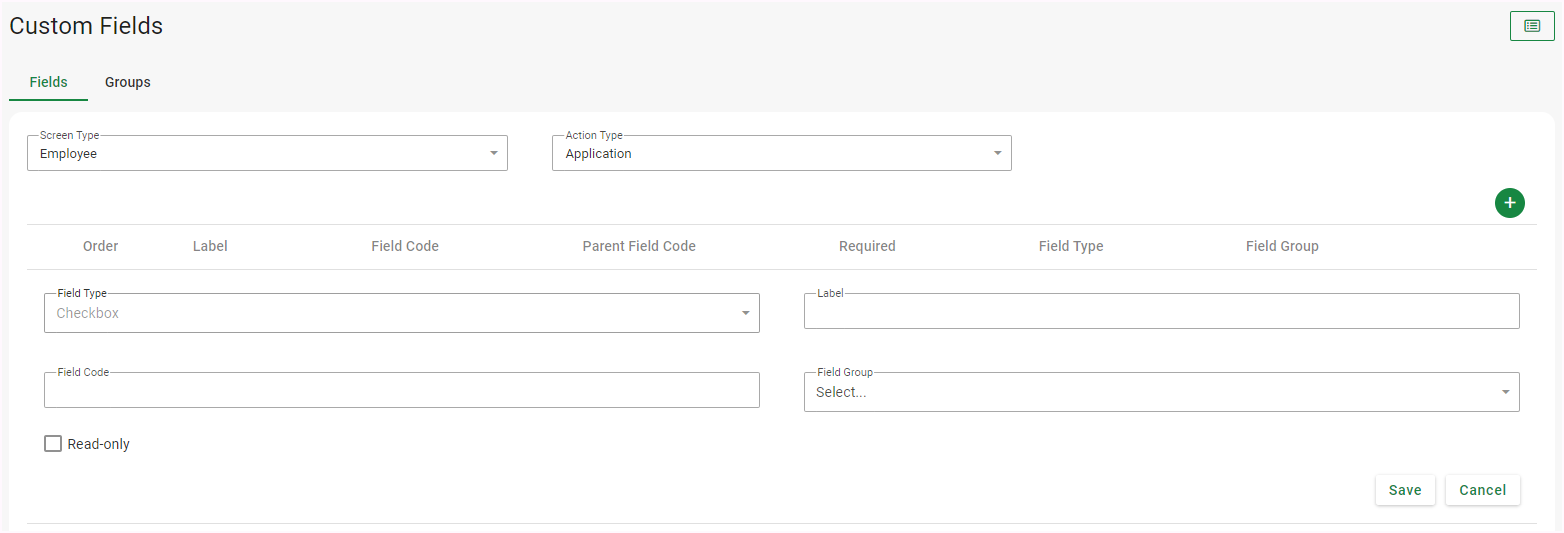Click the green plus add field icon
This screenshot has height=533, width=1564.
click(1509, 203)
